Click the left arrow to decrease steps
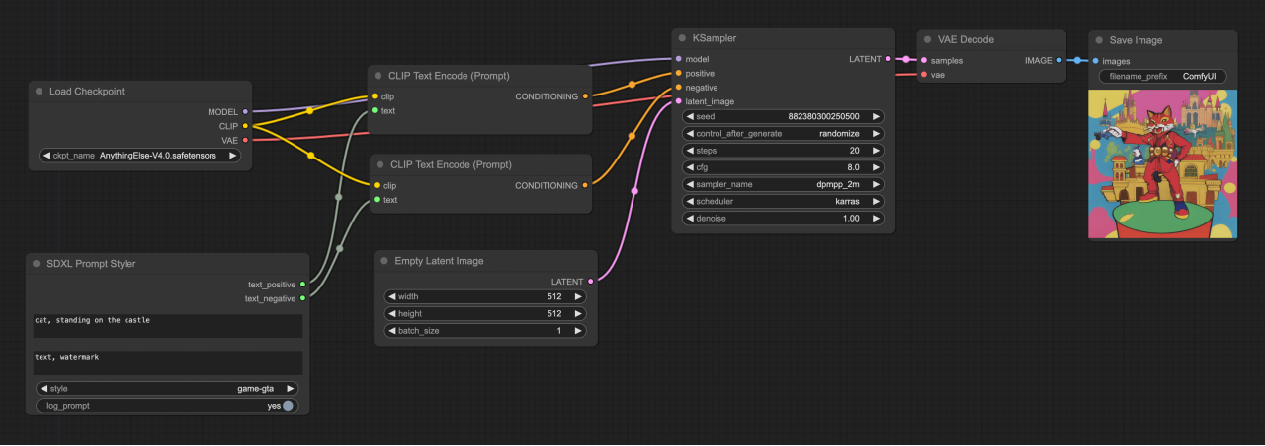Screen dimensions: 1265x446 click(x=689, y=150)
